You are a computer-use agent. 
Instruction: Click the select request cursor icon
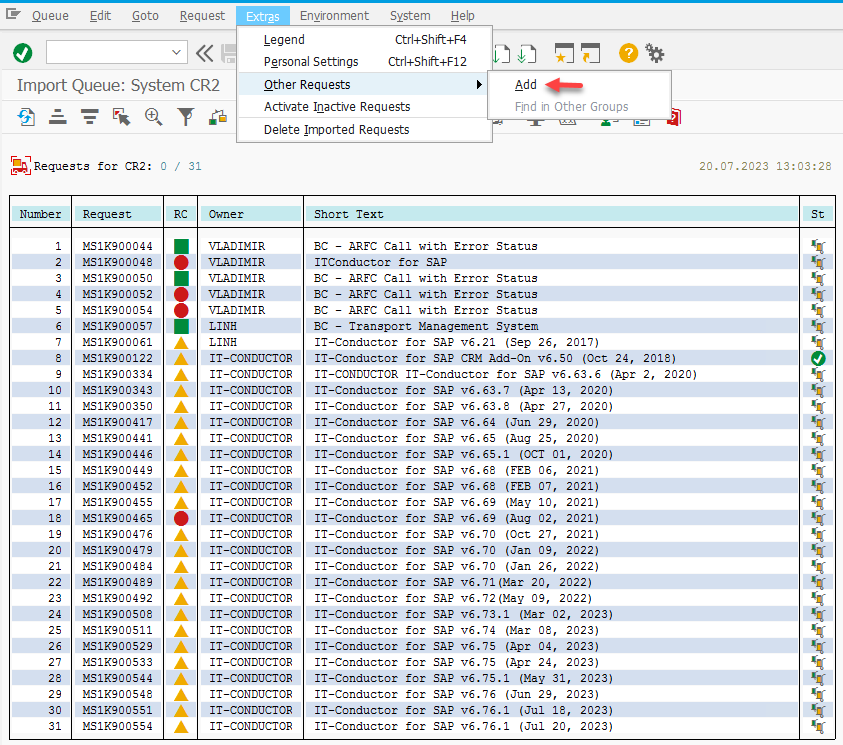[x=122, y=117]
